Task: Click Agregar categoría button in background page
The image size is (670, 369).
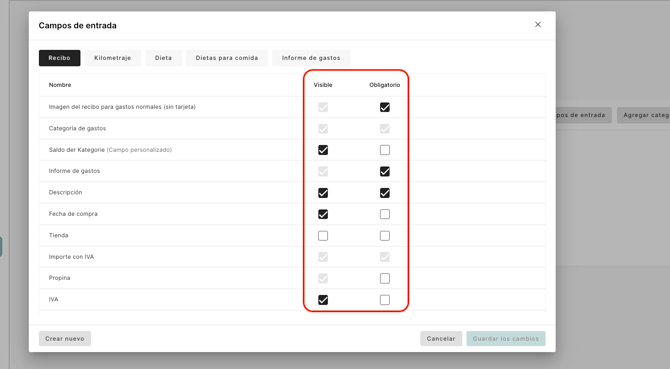Action: point(644,115)
